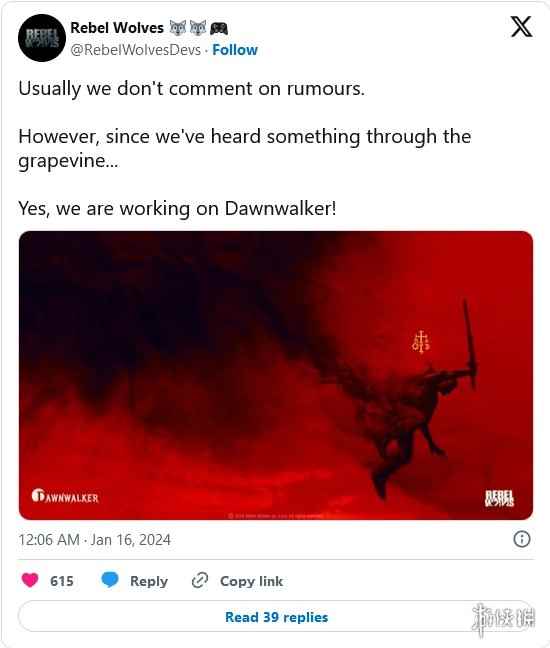Click the golden sigil in the artwork

pyautogui.click(x=421, y=342)
